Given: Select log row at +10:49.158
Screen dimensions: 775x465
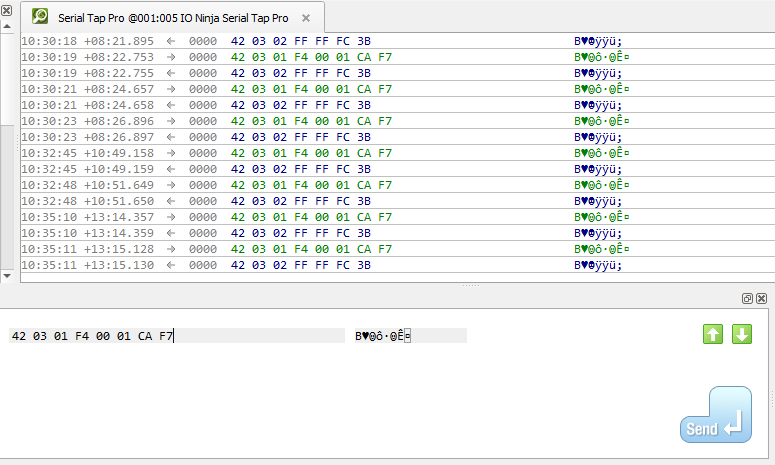Looking at the screenshot, I should coord(398,153).
